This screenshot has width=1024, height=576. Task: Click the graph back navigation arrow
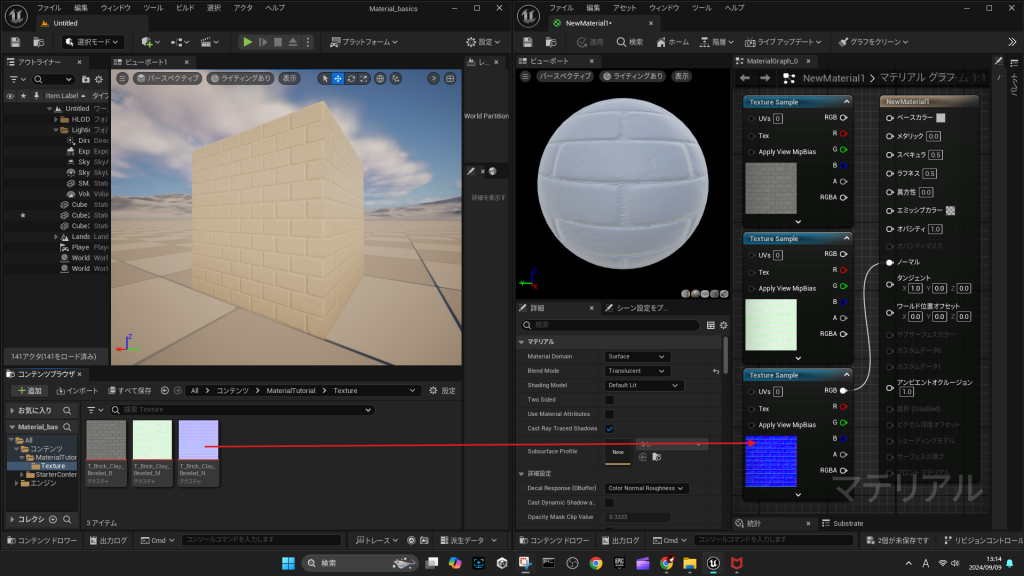click(x=744, y=78)
